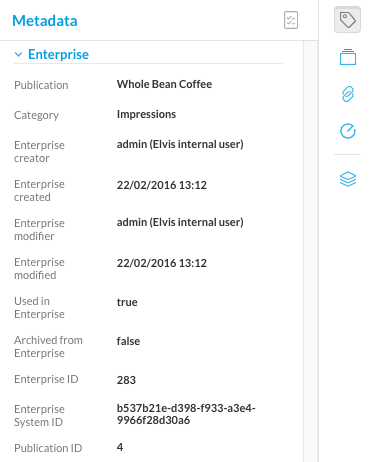Click the Category field label
Image resolution: width=372 pixels, height=462 pixels.
tap(37, 115)
